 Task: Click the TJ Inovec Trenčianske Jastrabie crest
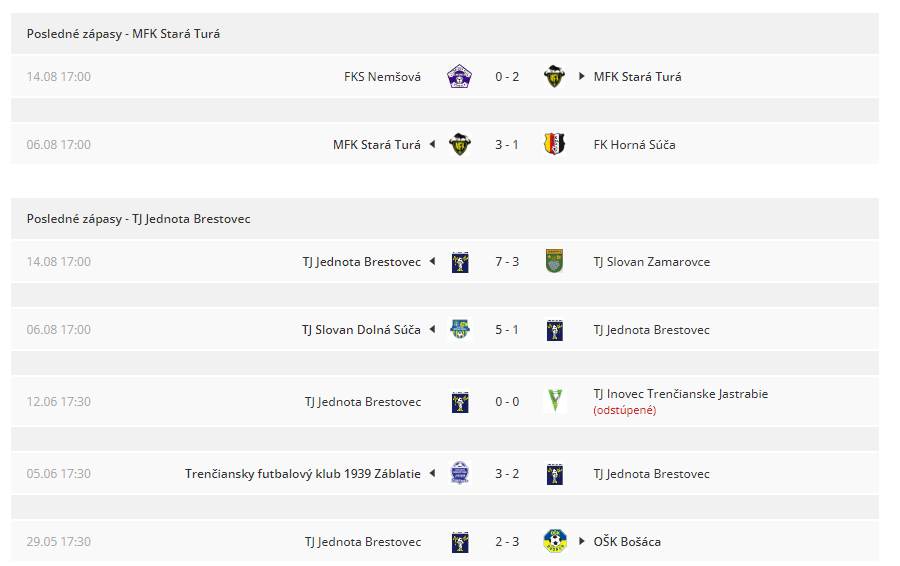click(x=555, y=401)
